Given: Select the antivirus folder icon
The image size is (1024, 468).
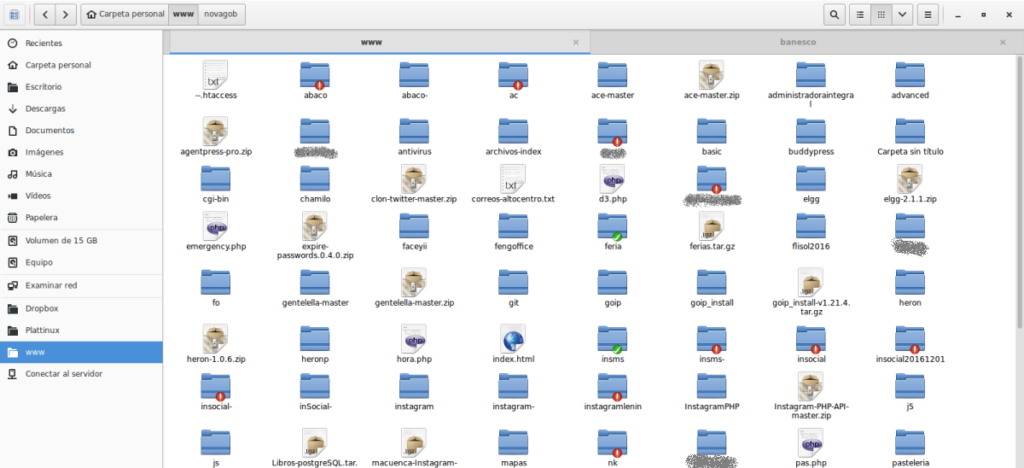Looking at the screenshot, I should [414, 132].
